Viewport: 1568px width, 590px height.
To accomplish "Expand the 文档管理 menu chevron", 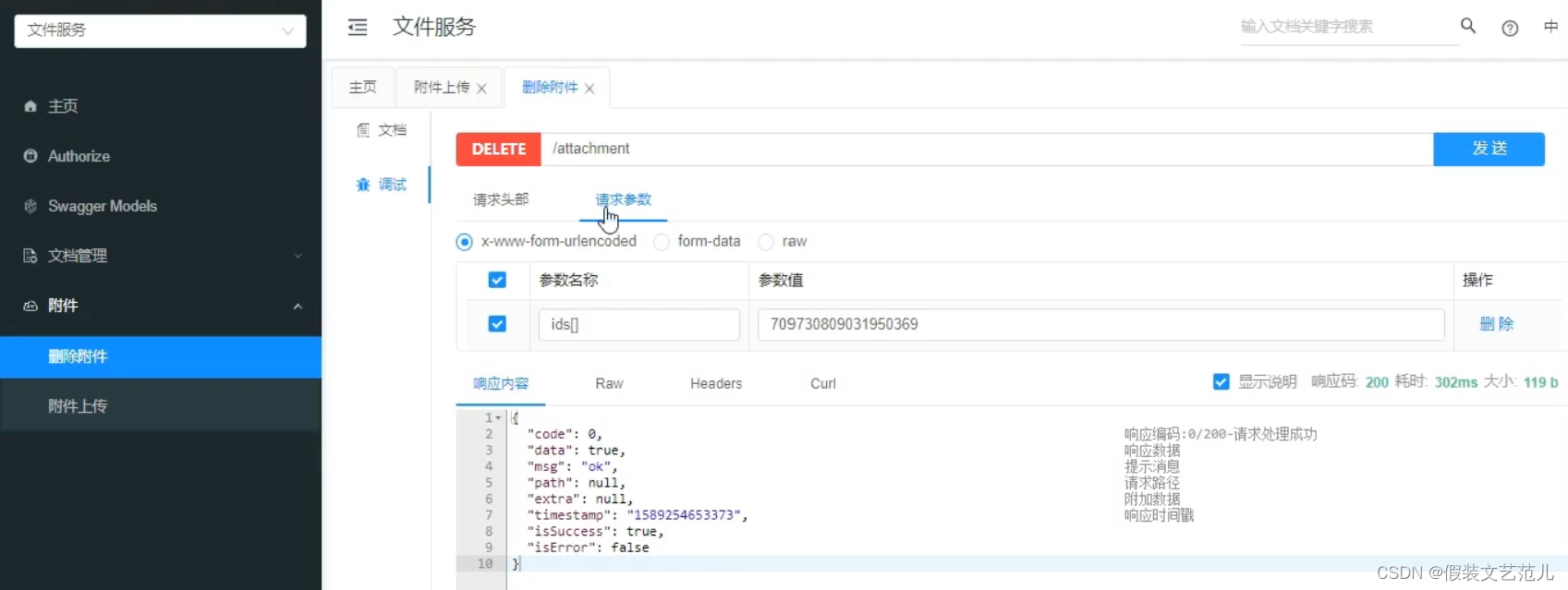I will point(298,256).
